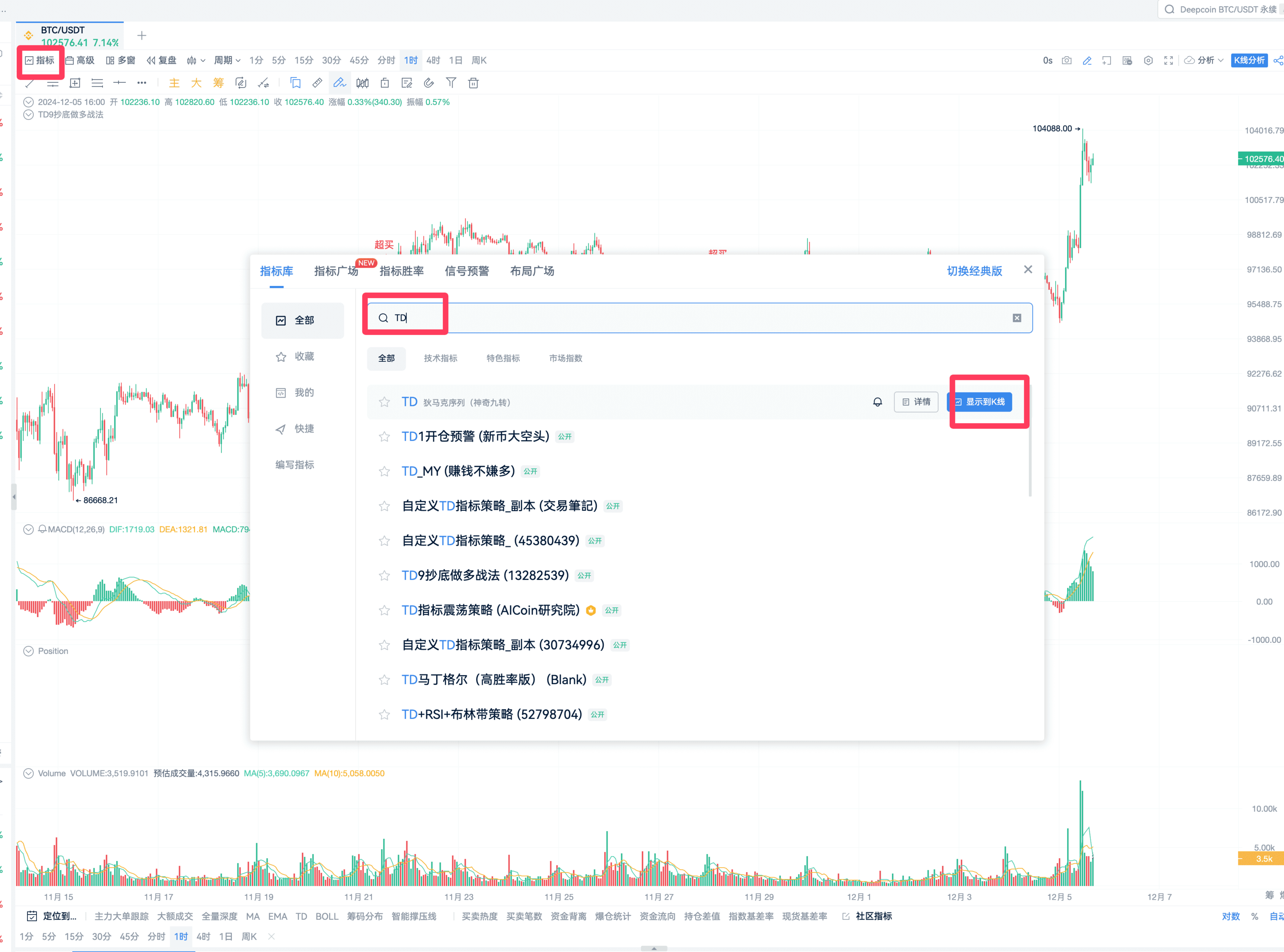Collapse the OHLC info row chevron
The height and width of the screenshot is (952, 1284).
pos(28,102)
